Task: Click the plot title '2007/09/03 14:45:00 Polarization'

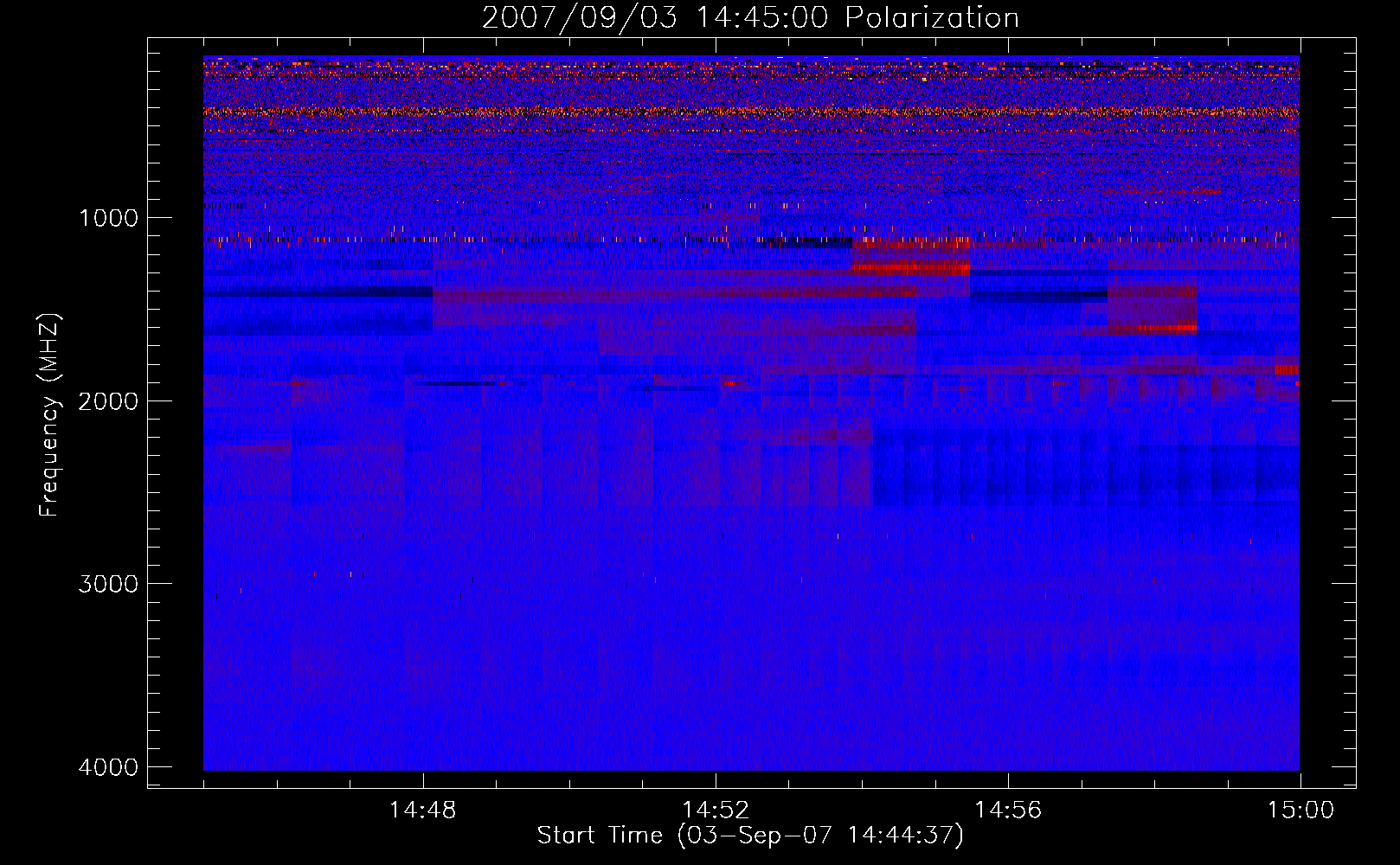Action: click(x=750, y=18)
